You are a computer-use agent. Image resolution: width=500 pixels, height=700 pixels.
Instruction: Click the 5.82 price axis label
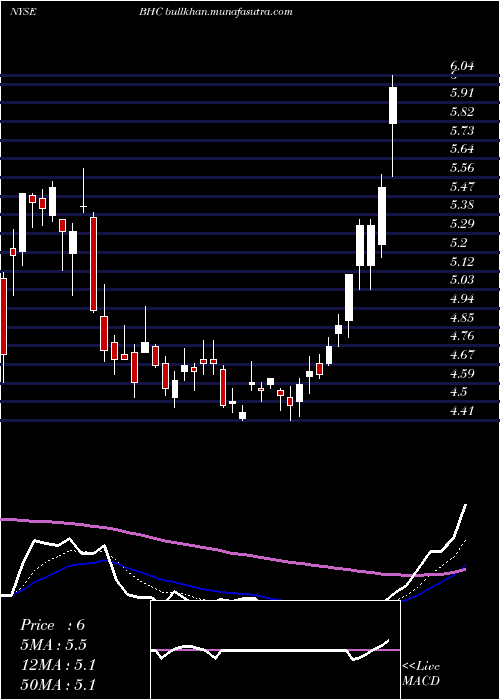462,112
